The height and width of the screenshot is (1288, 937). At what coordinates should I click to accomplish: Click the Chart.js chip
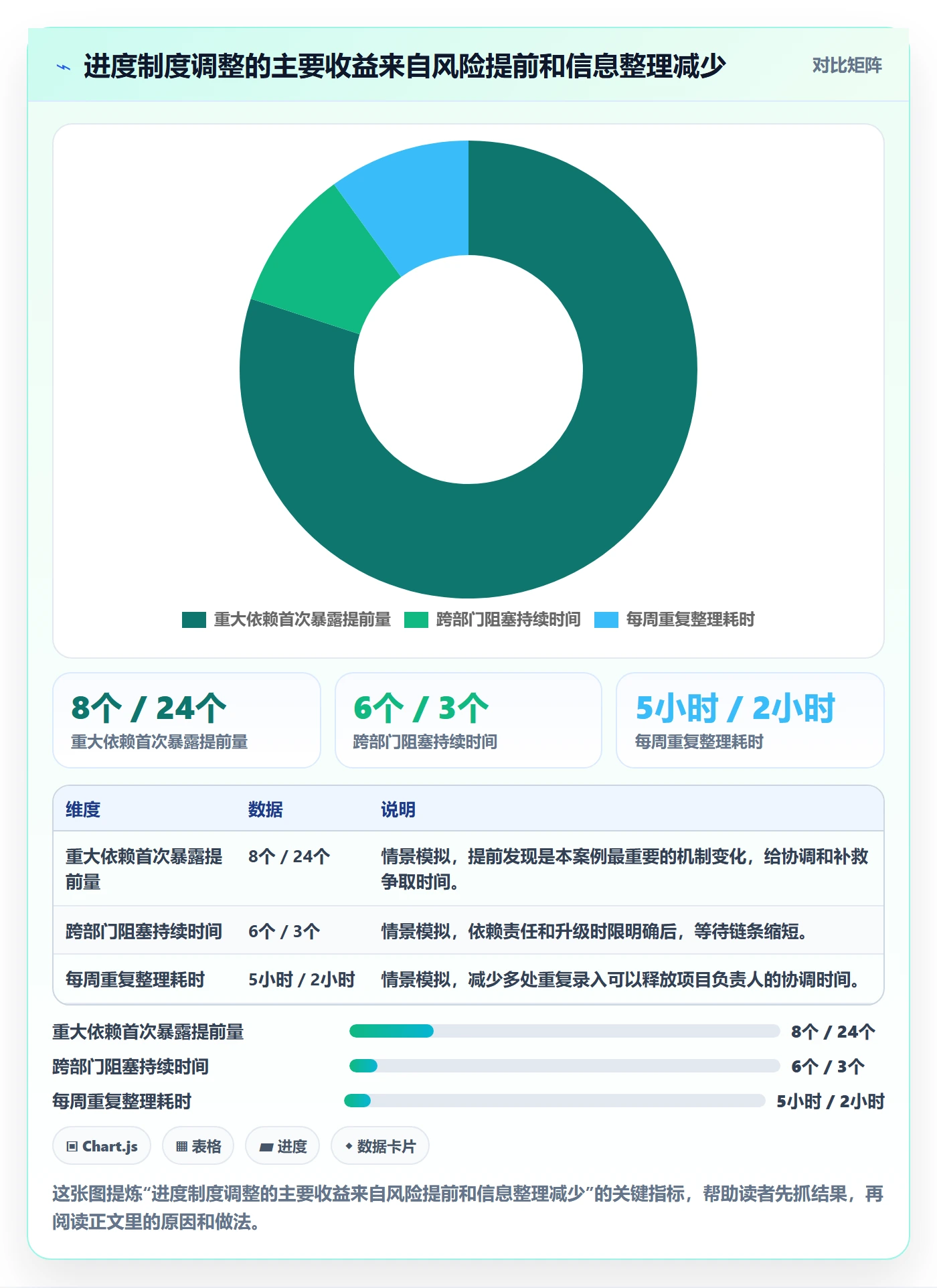click(102, 1146)
